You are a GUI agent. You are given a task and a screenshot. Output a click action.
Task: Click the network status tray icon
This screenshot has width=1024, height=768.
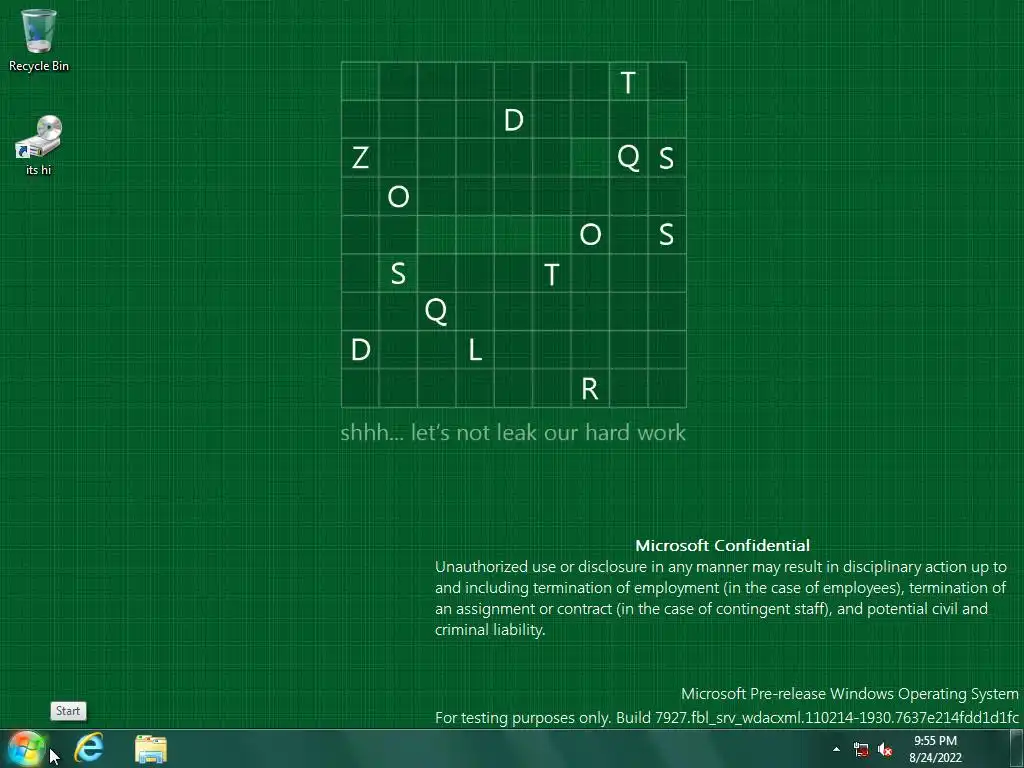[x=861, y=750]
